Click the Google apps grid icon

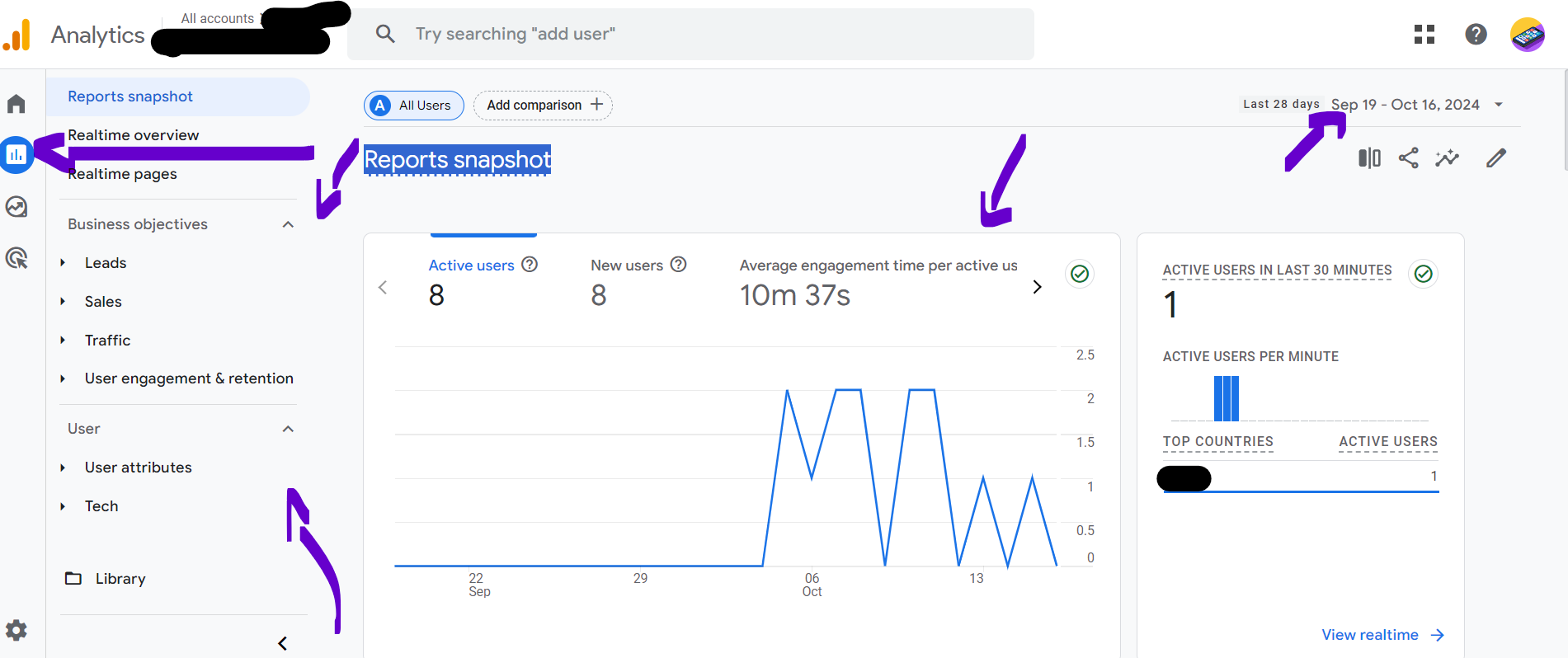pyautogui.click(x=1424, y=34)
